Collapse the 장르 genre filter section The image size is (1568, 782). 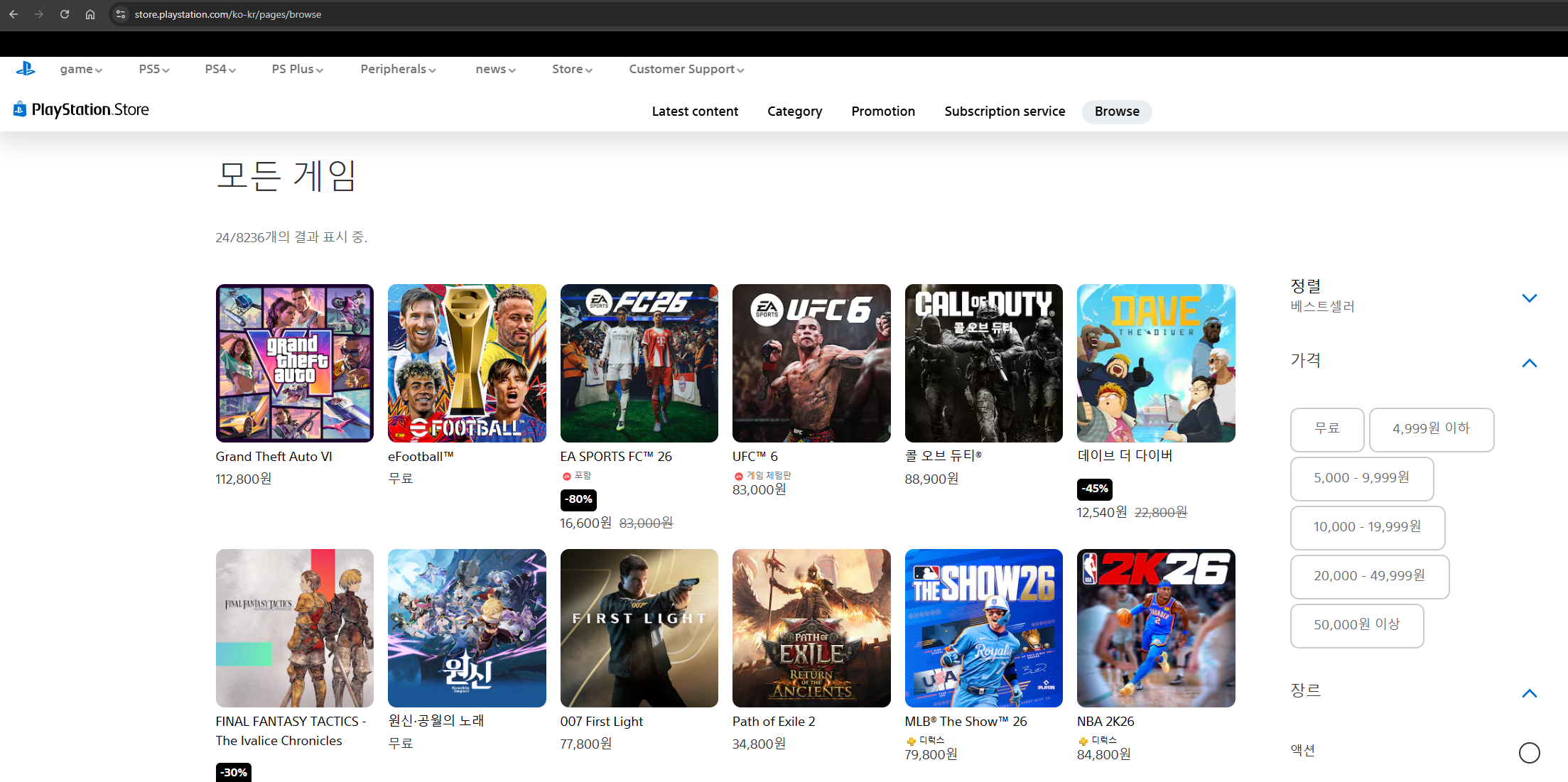1530,693
